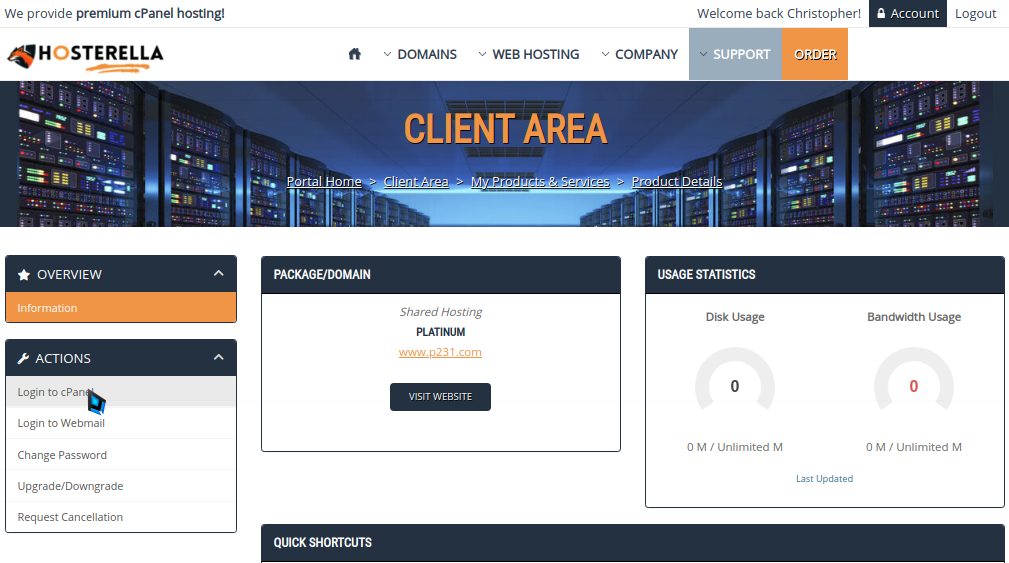
Task: Open the www.p231.com link
Action: coord(440,352)
